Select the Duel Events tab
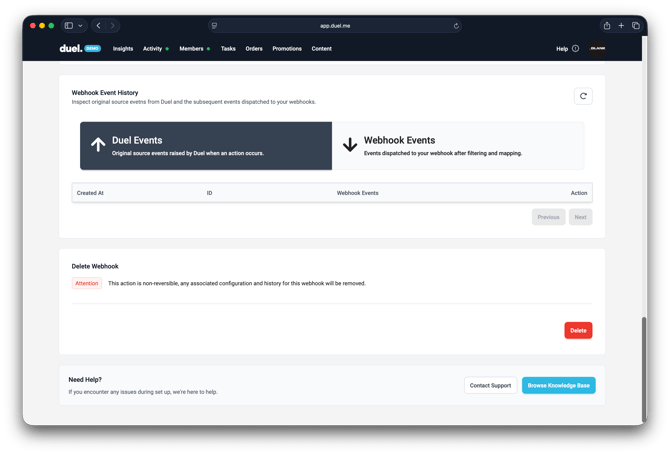The width and height of the screenshot is (670, 455). pos(205,146)
